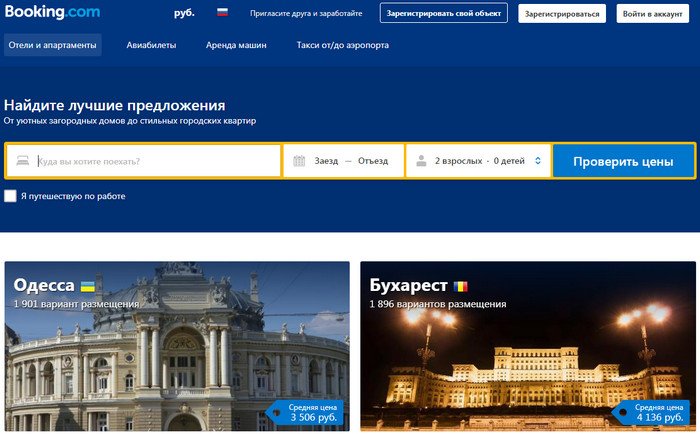The width and height of the screenshot is (700, 434).
Task: Click the calendar icon beside Заезд
Action: click(299, 161)
